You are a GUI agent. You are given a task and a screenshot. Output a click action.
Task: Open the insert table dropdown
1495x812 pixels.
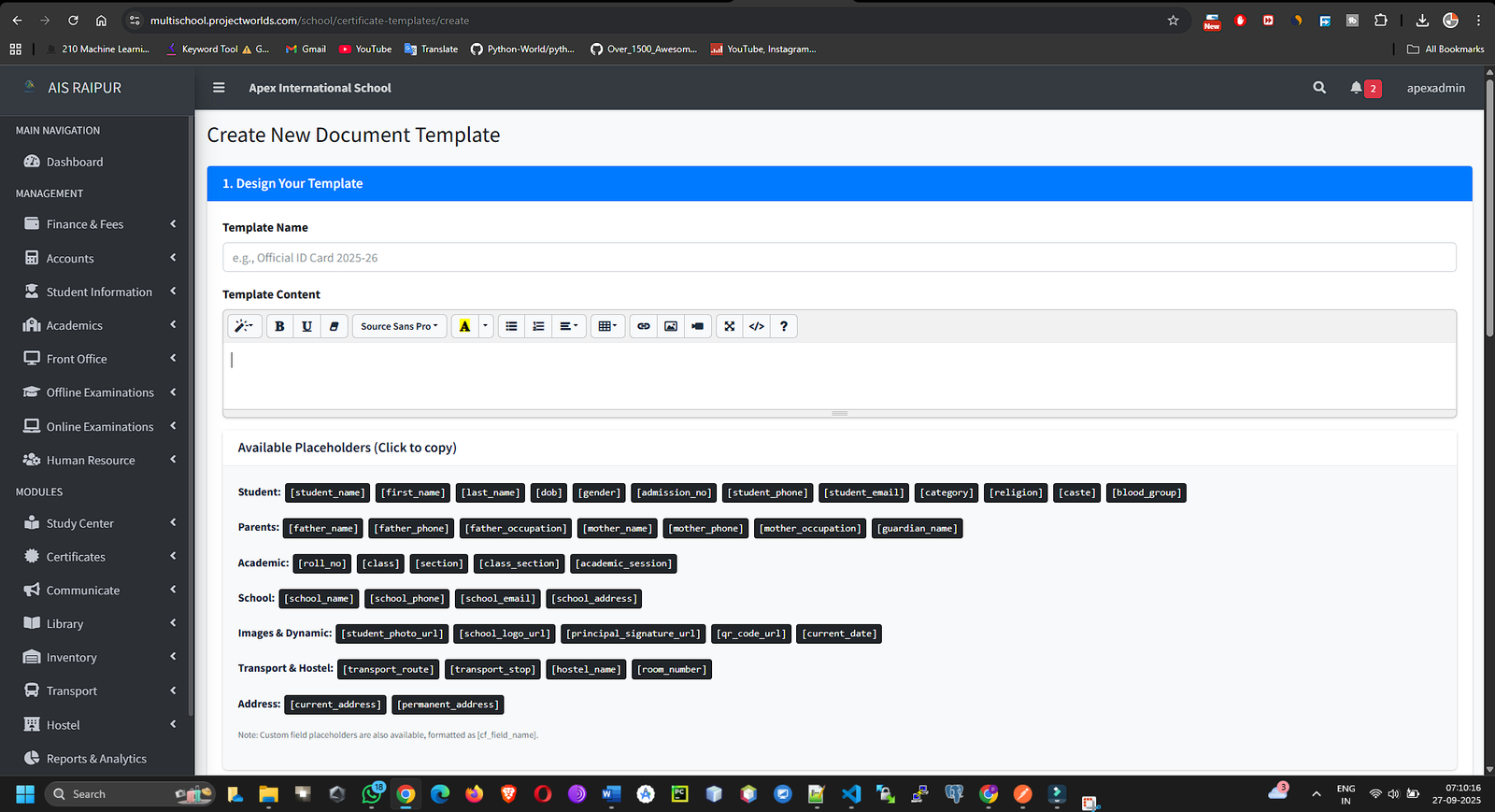click(x=607, y=326)
